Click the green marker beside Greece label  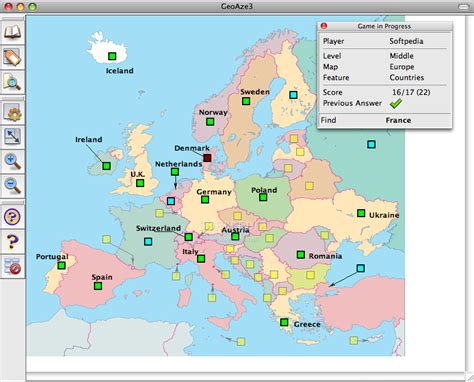[x=284, y=322]
